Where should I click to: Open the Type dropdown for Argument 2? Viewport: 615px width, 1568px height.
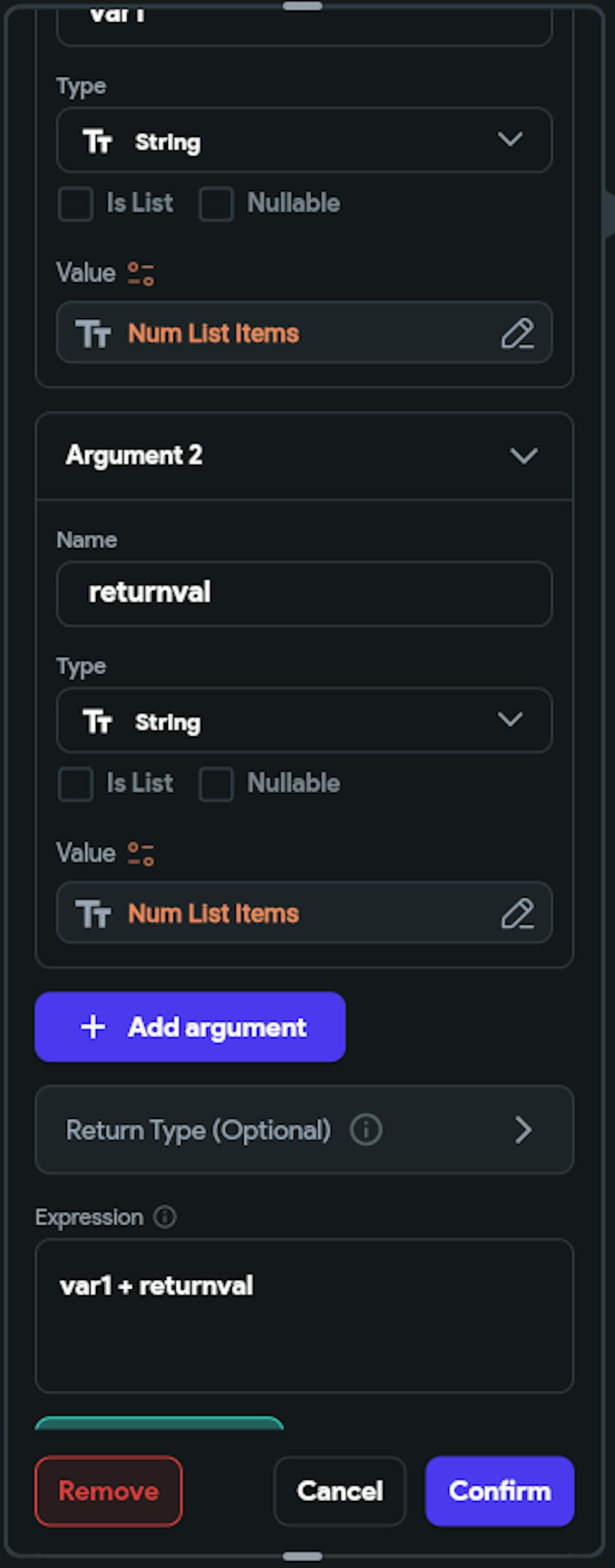tap(304, 720)
